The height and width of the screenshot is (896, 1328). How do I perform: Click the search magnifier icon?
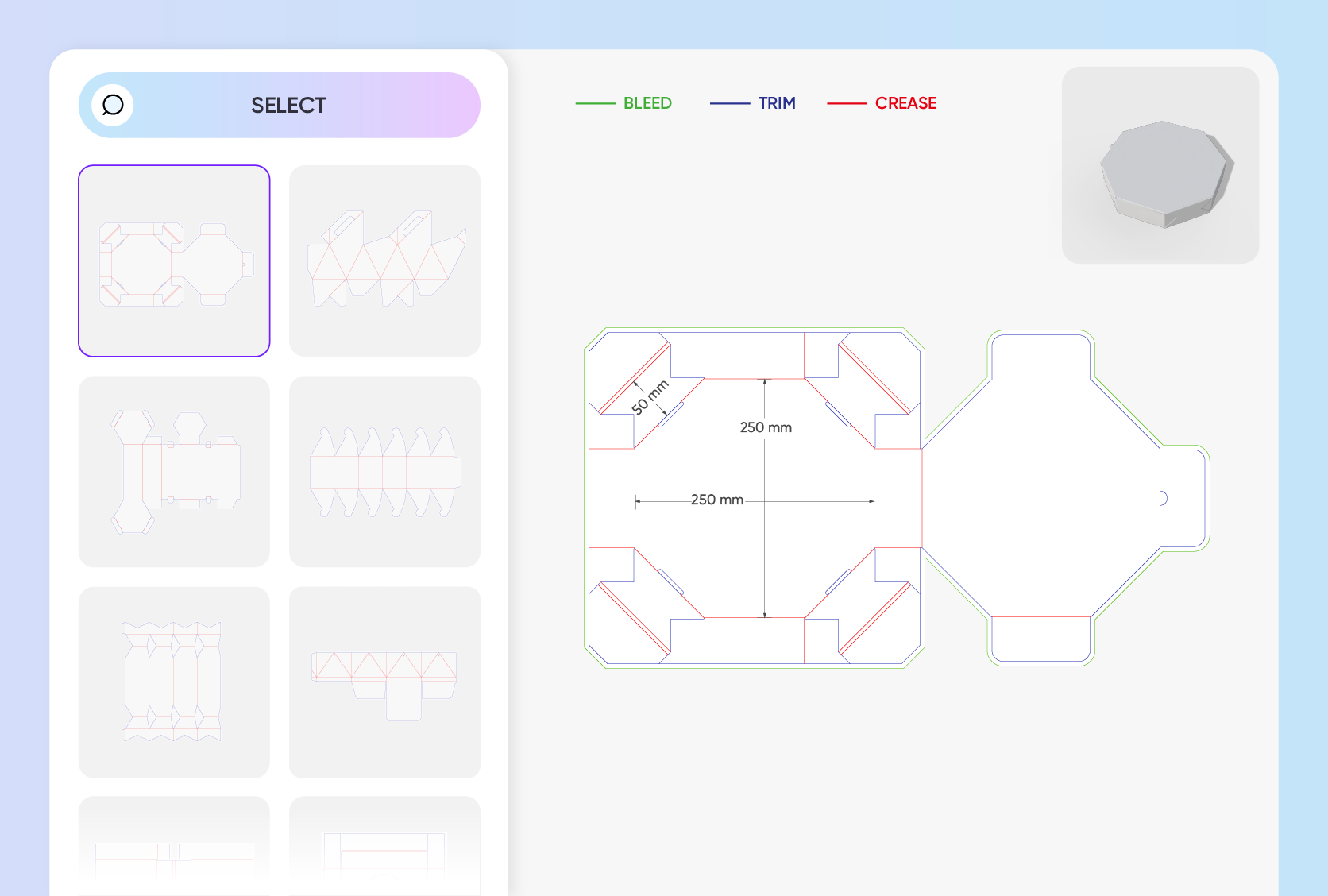(x=113, y=105)
